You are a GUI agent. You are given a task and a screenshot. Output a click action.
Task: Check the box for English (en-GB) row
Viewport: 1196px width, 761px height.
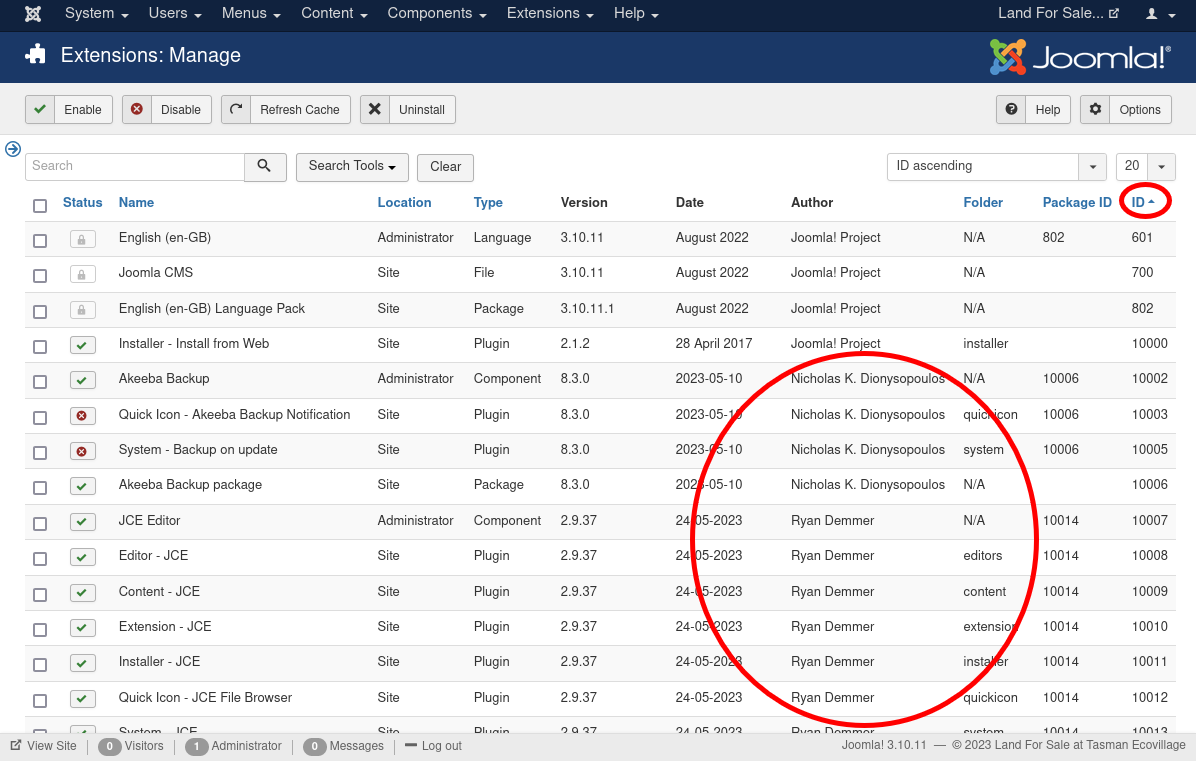click(x=40, y=241)
